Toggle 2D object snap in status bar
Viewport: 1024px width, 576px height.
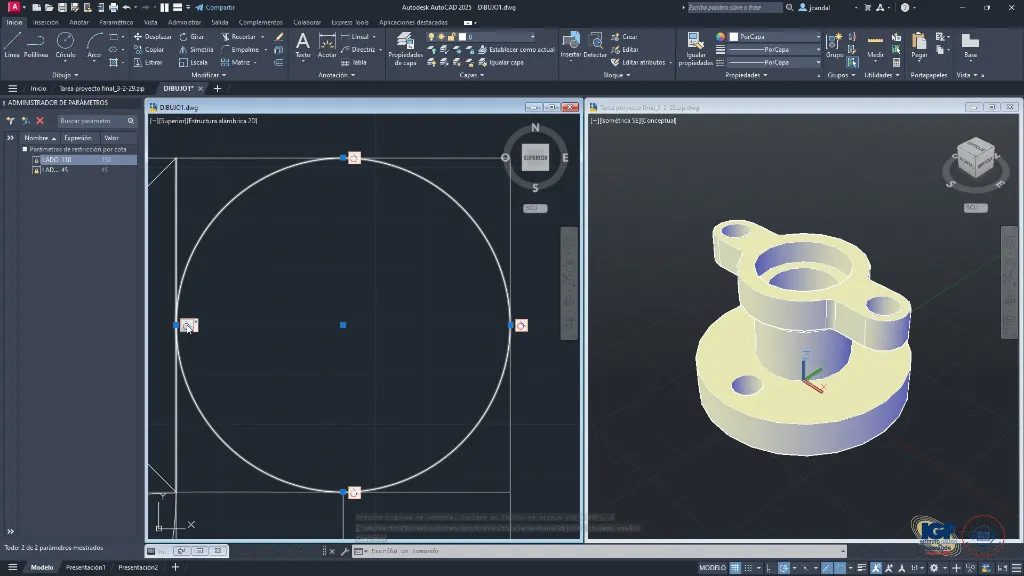pos(840,568)
